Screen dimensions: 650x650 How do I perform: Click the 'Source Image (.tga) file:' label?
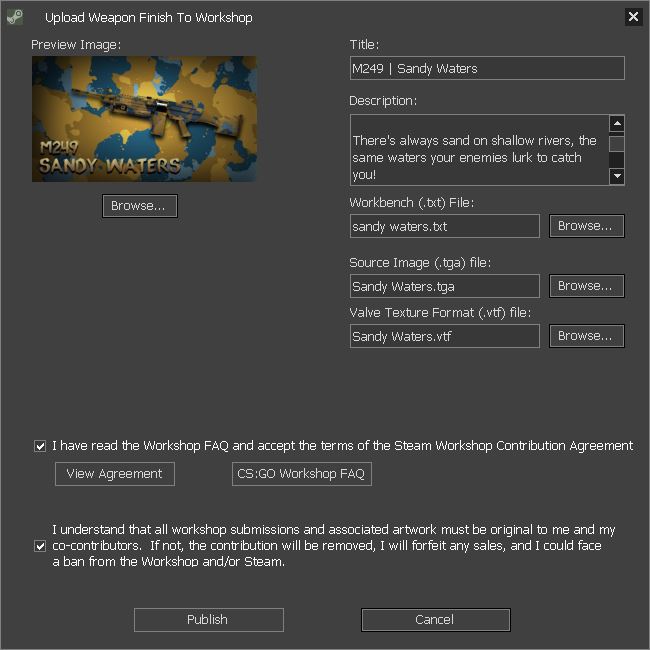pos(420,263)
